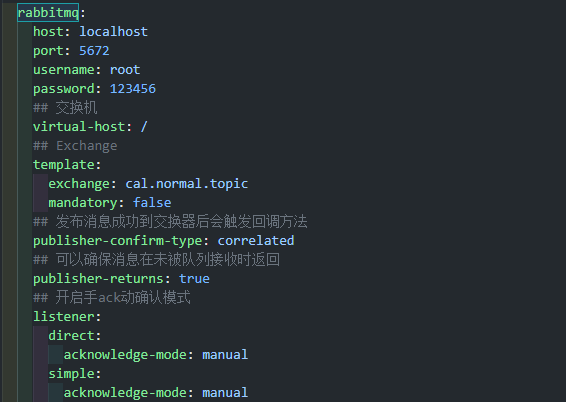Click the username value root
The height and width of the screenshot is (402, 566).
pos(125,70)
